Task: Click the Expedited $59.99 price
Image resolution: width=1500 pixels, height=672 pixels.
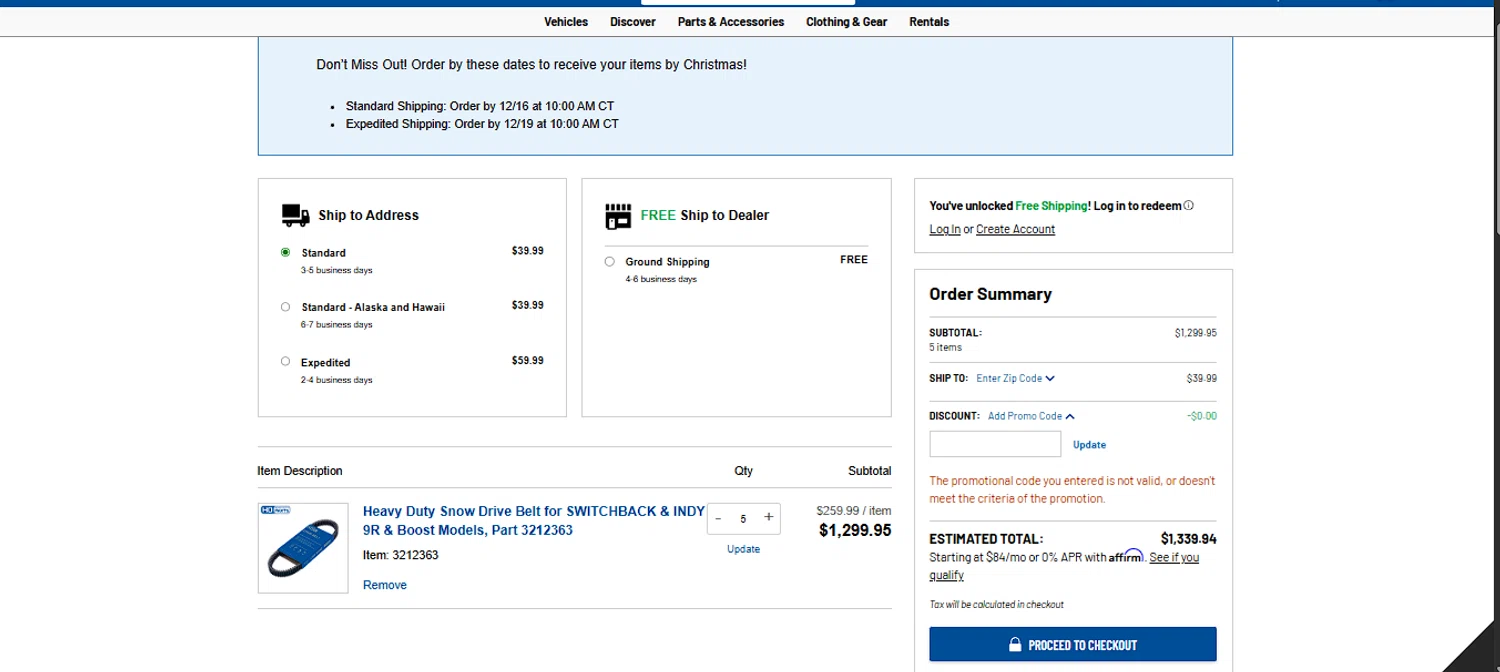Action: pyautogui.click(x=528, y=360)
